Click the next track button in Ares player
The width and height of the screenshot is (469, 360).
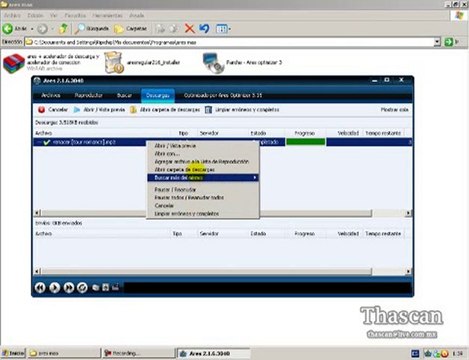[69, 287]
